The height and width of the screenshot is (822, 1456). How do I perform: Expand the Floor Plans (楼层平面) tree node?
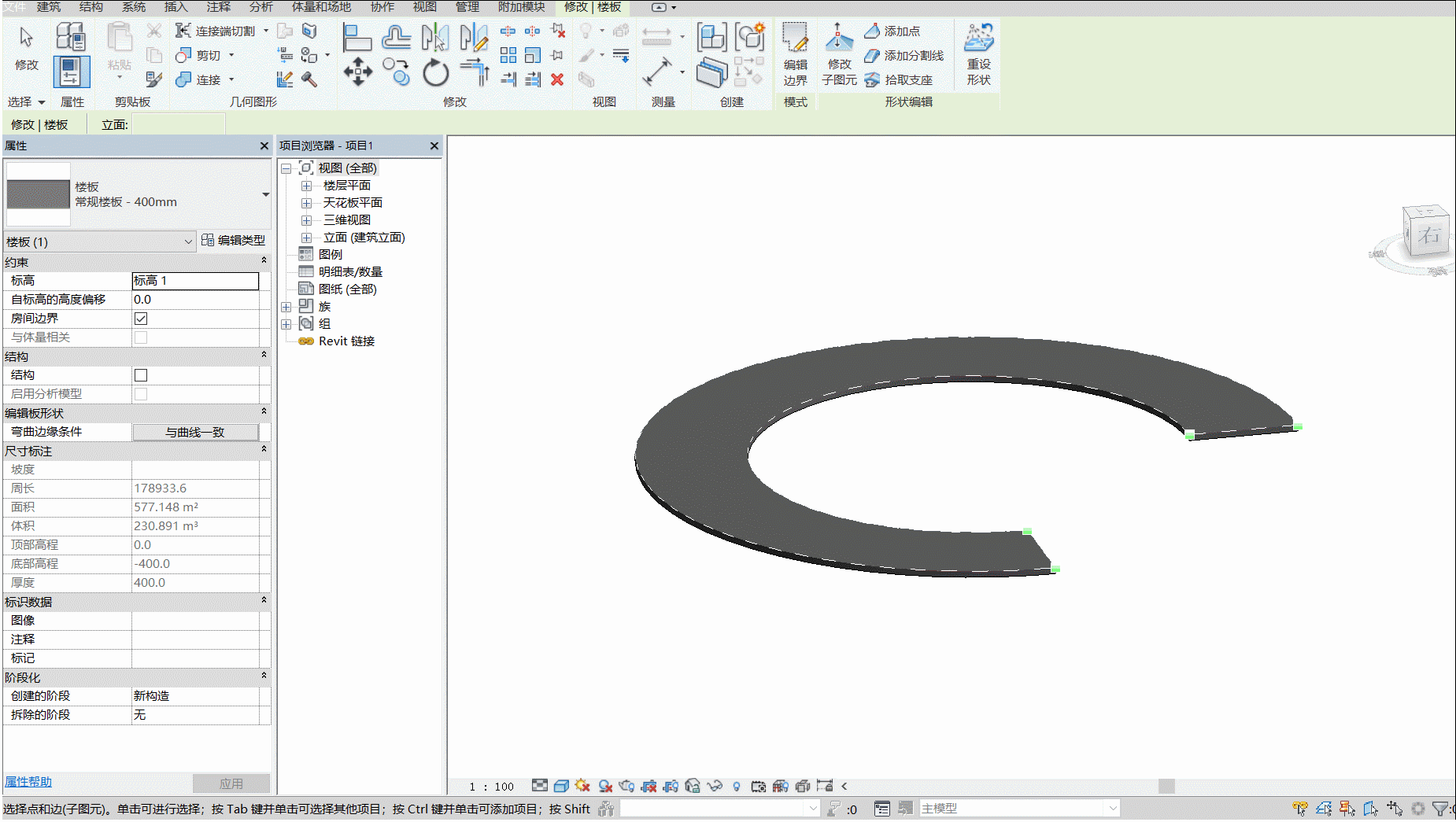point(307,186)
